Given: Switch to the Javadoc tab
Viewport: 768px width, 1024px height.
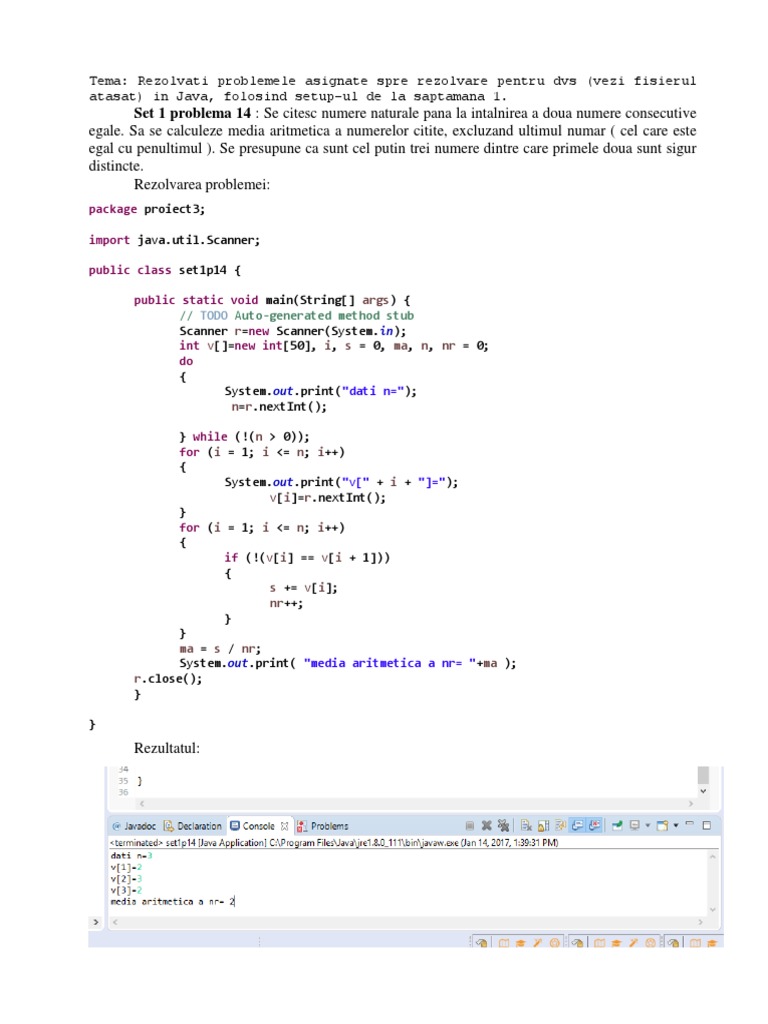Looking at the screenshot, I should 134,826.
